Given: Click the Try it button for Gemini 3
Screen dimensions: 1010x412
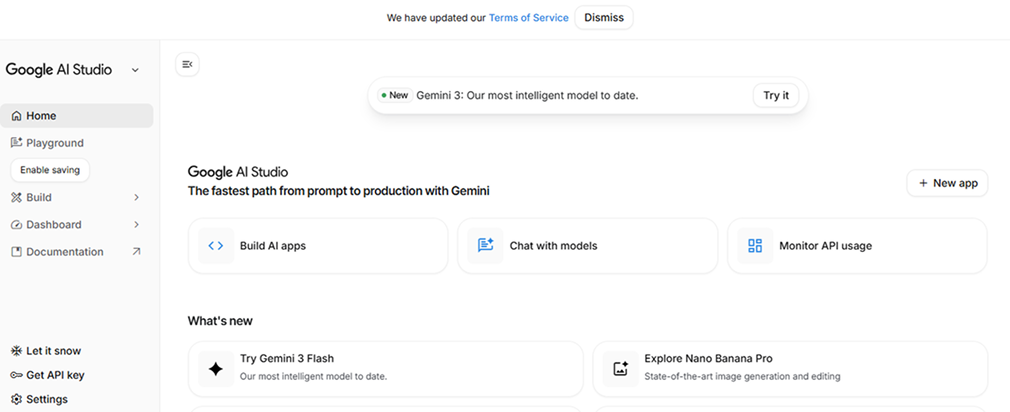Looking at the screenshot, I should click(x=776, y=95).
